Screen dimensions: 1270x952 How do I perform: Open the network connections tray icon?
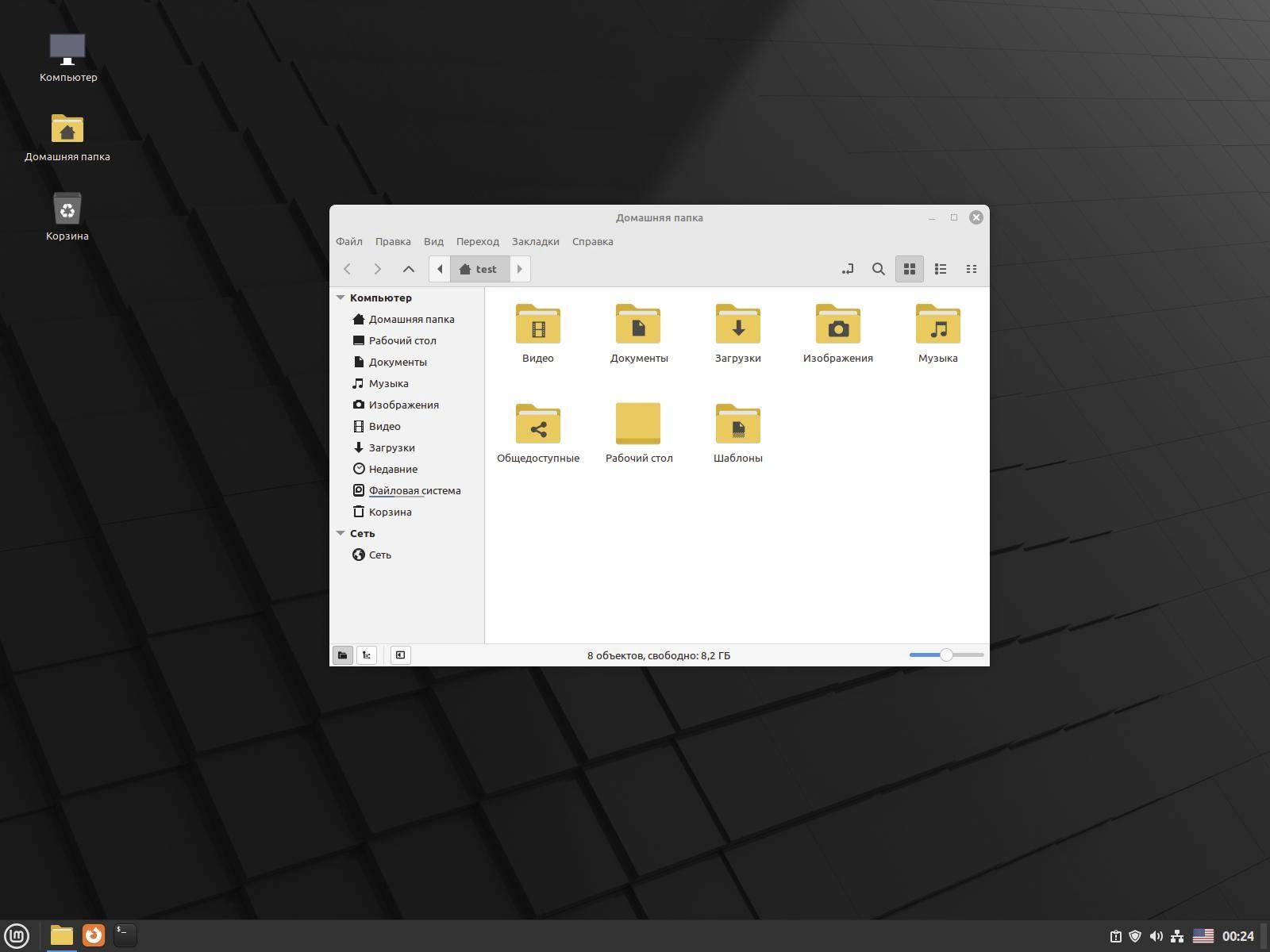[x=1178, y=936]
